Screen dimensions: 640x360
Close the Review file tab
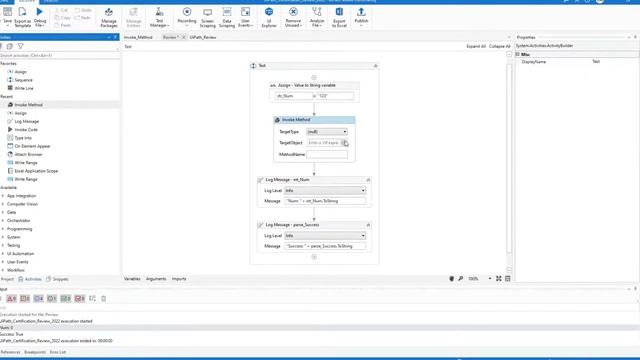pyautogui.click(x=183, y=37)
